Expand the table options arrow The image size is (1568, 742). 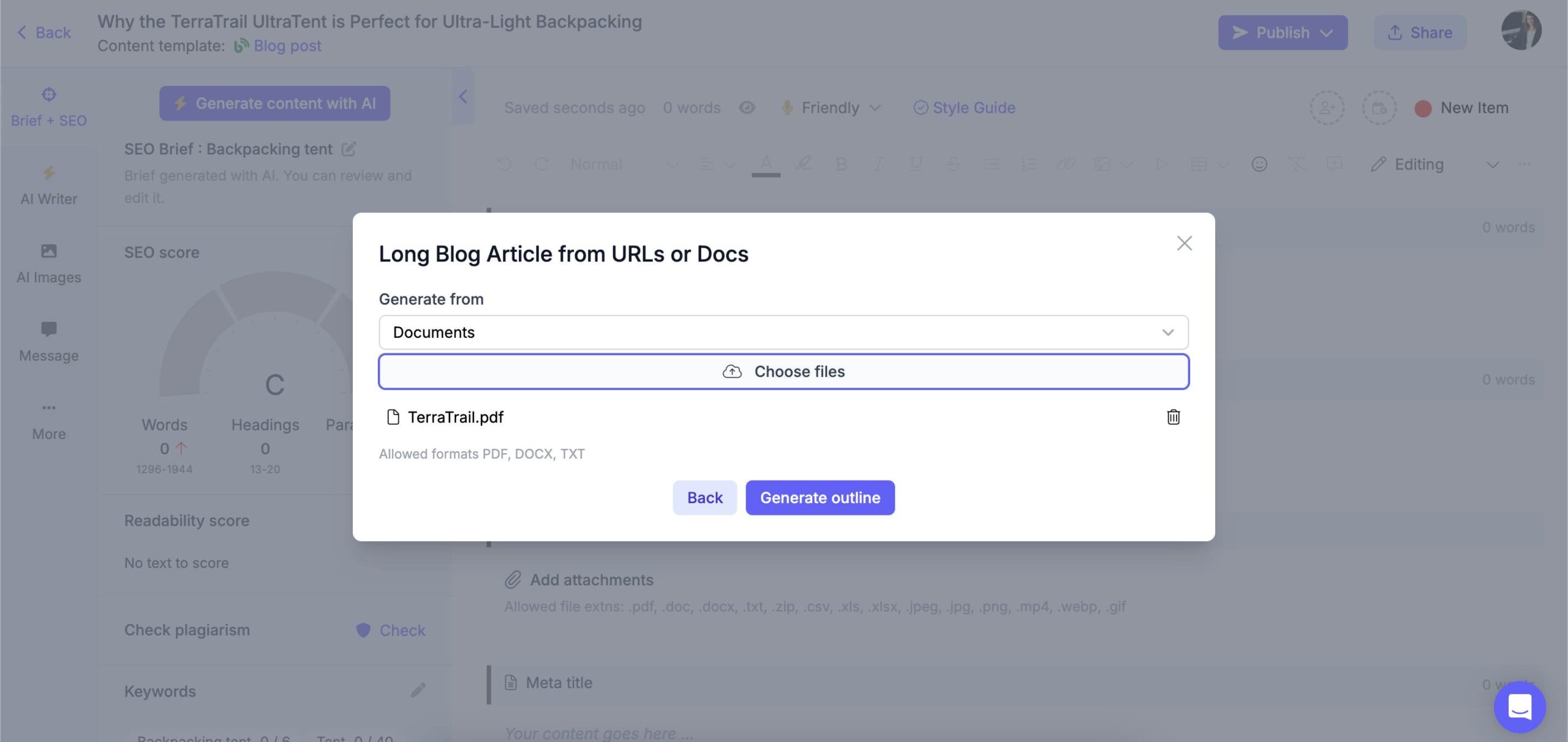[1223, 165]
